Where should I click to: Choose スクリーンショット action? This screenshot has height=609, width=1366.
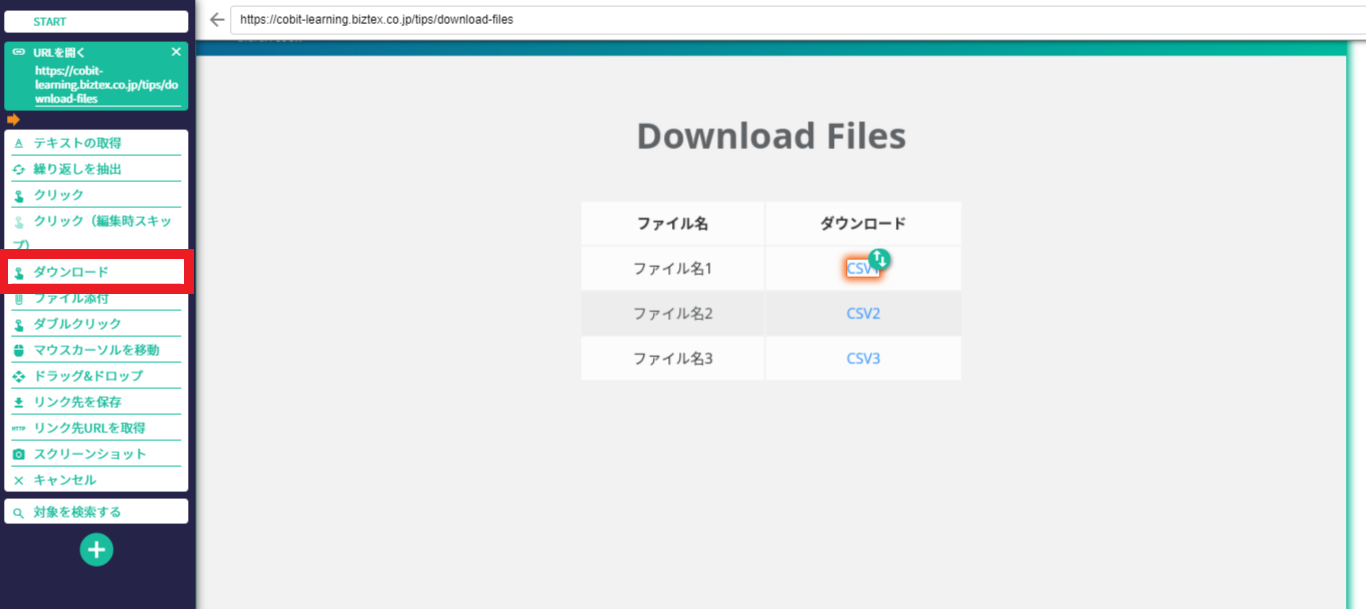[x=96, y=454]
